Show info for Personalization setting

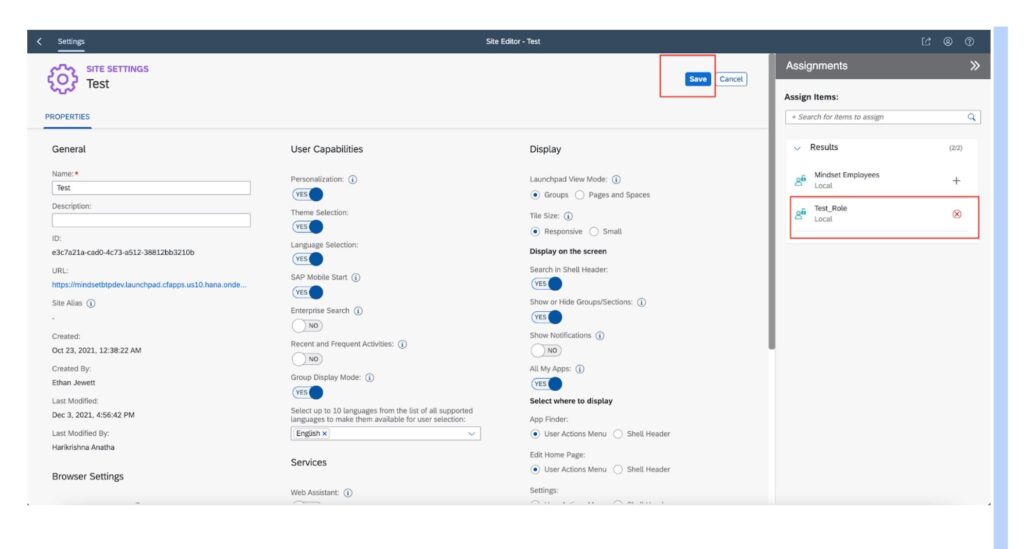353,180
